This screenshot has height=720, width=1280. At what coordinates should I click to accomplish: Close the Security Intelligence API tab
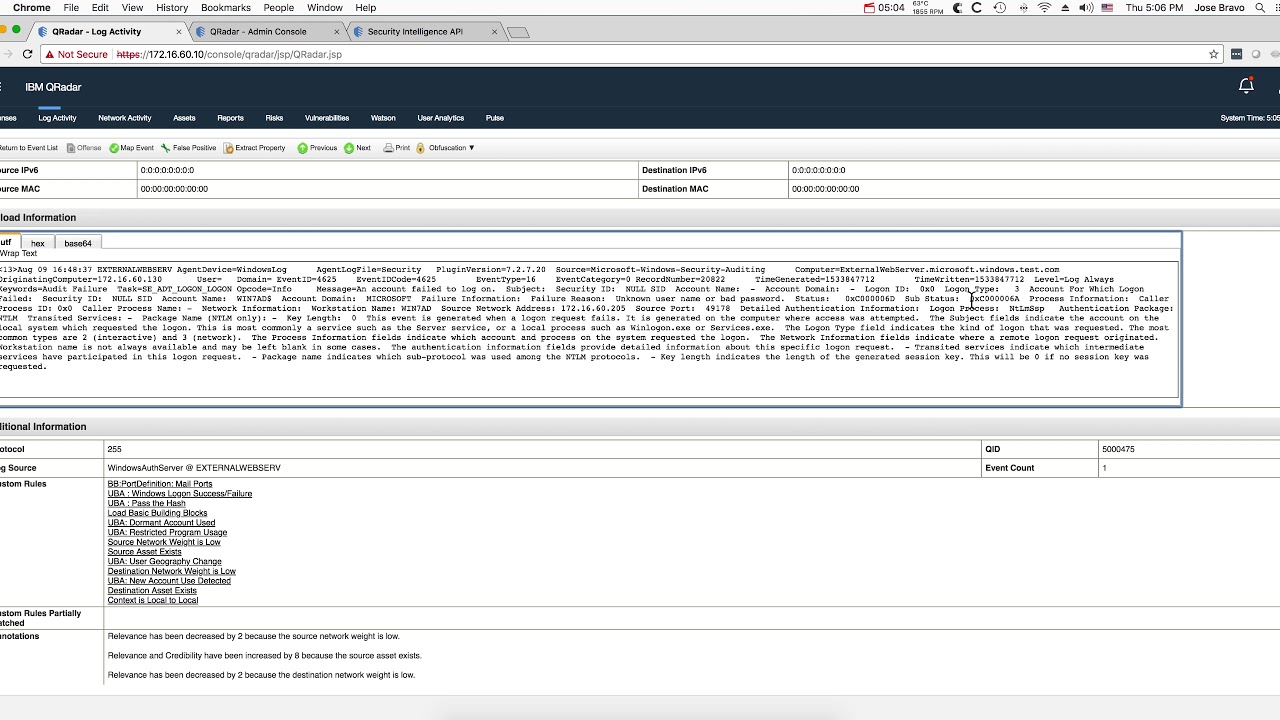tap(494, 32)
